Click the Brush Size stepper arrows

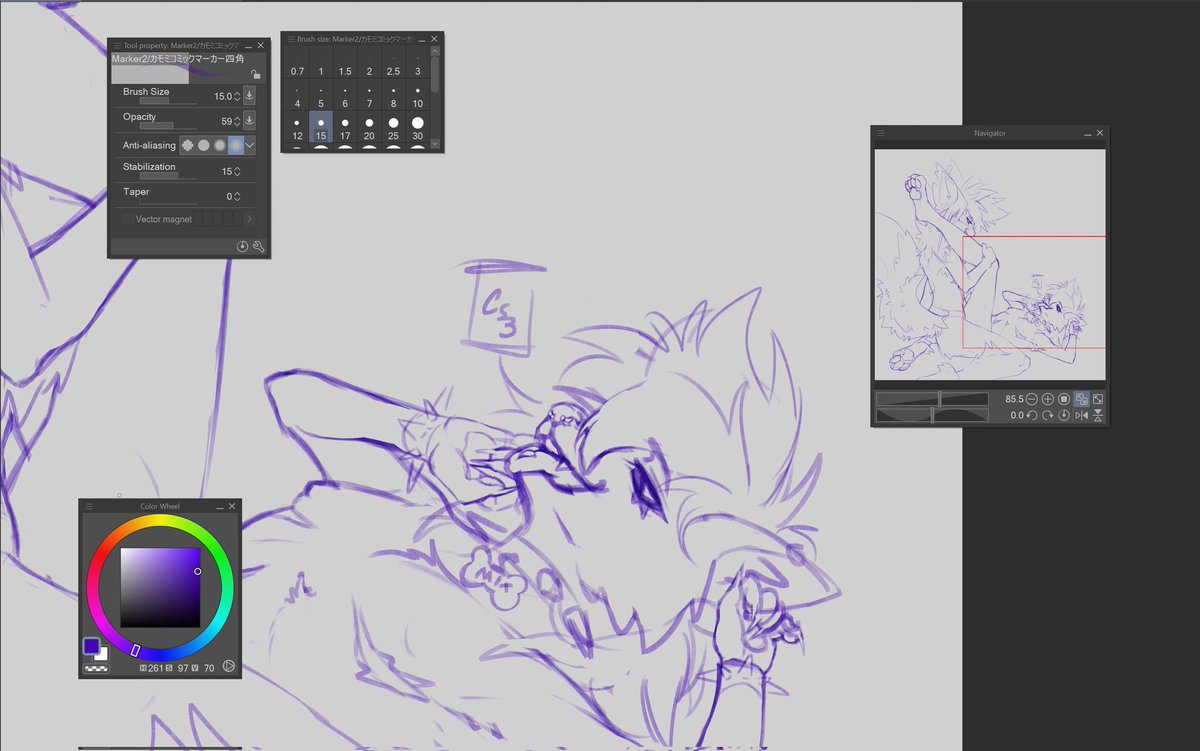point(237,97)
